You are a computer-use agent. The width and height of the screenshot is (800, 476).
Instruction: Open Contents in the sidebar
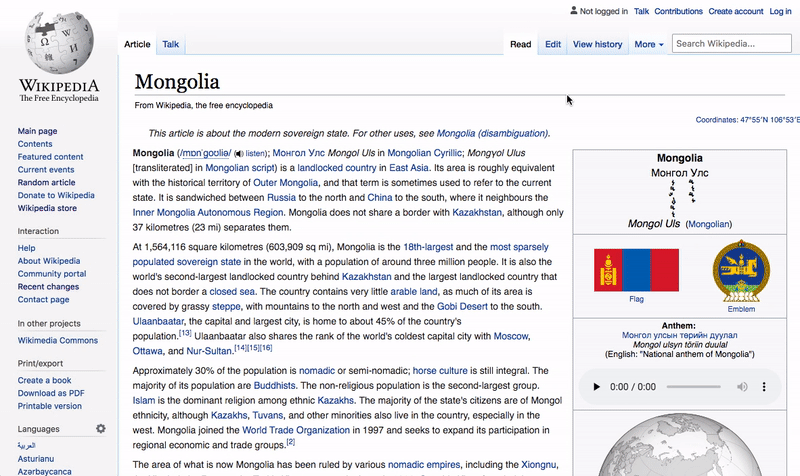click(x=35, y=144)
